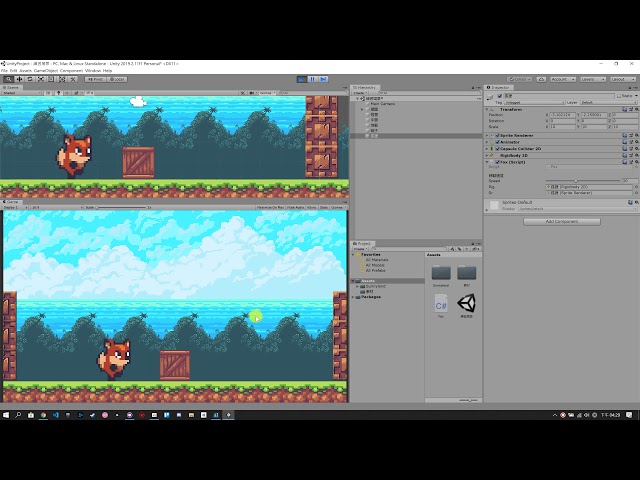Toggle the Fox (Script) enabled checkbox
Screen dimensions: 640x480
coord(498,162)
